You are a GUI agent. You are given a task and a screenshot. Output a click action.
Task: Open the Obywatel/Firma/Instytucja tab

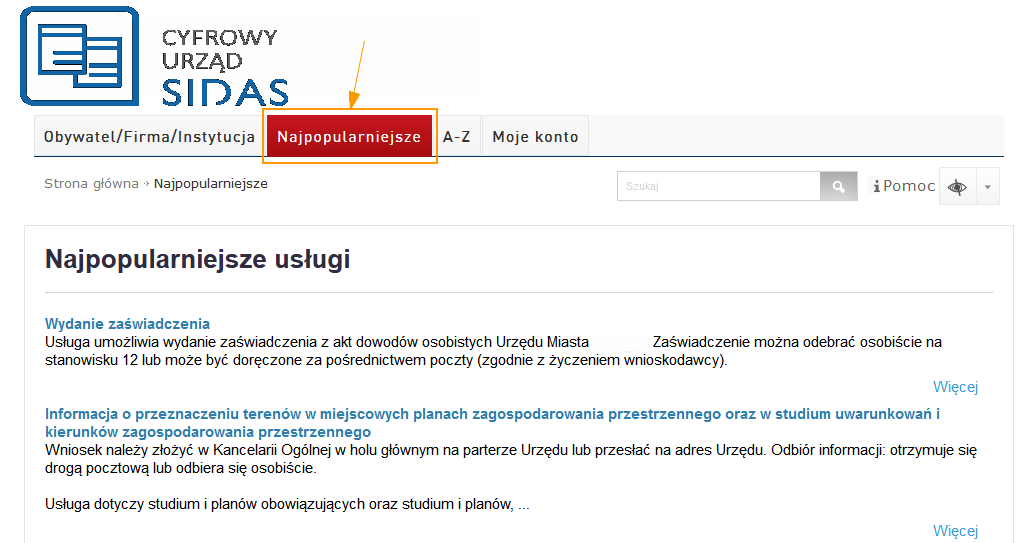tap(149, 137)
